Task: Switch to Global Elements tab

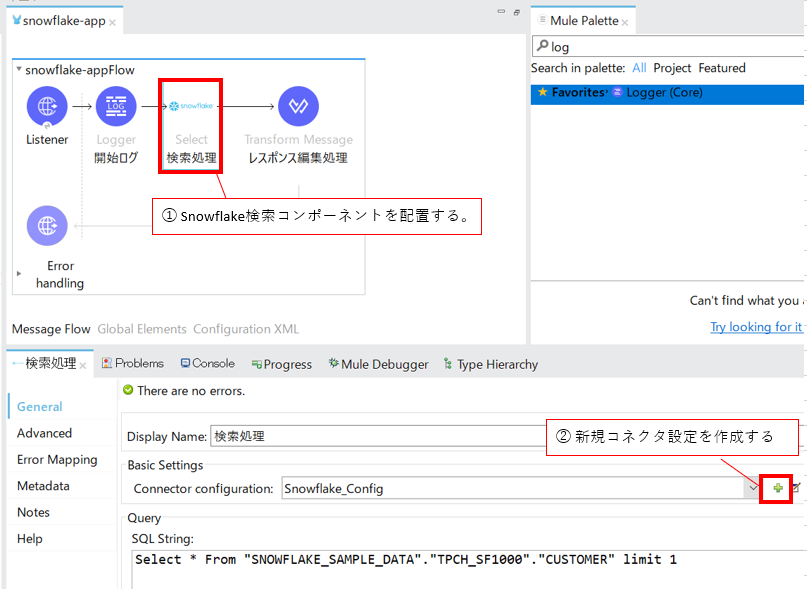Action: coord(141,329)
